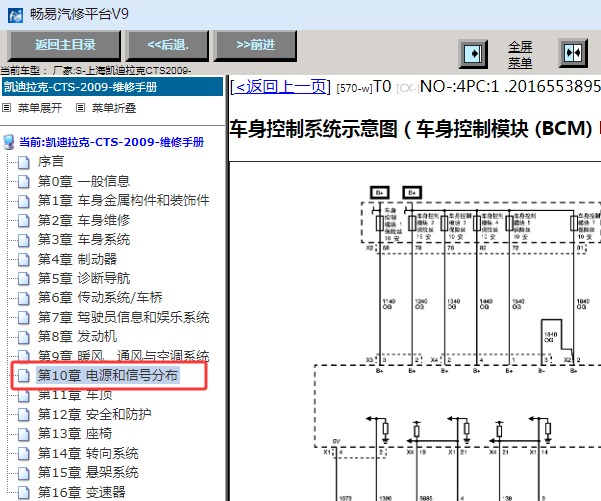Click the page icon beside 第5章
This screenshot has width=601, height=501.
24,279
